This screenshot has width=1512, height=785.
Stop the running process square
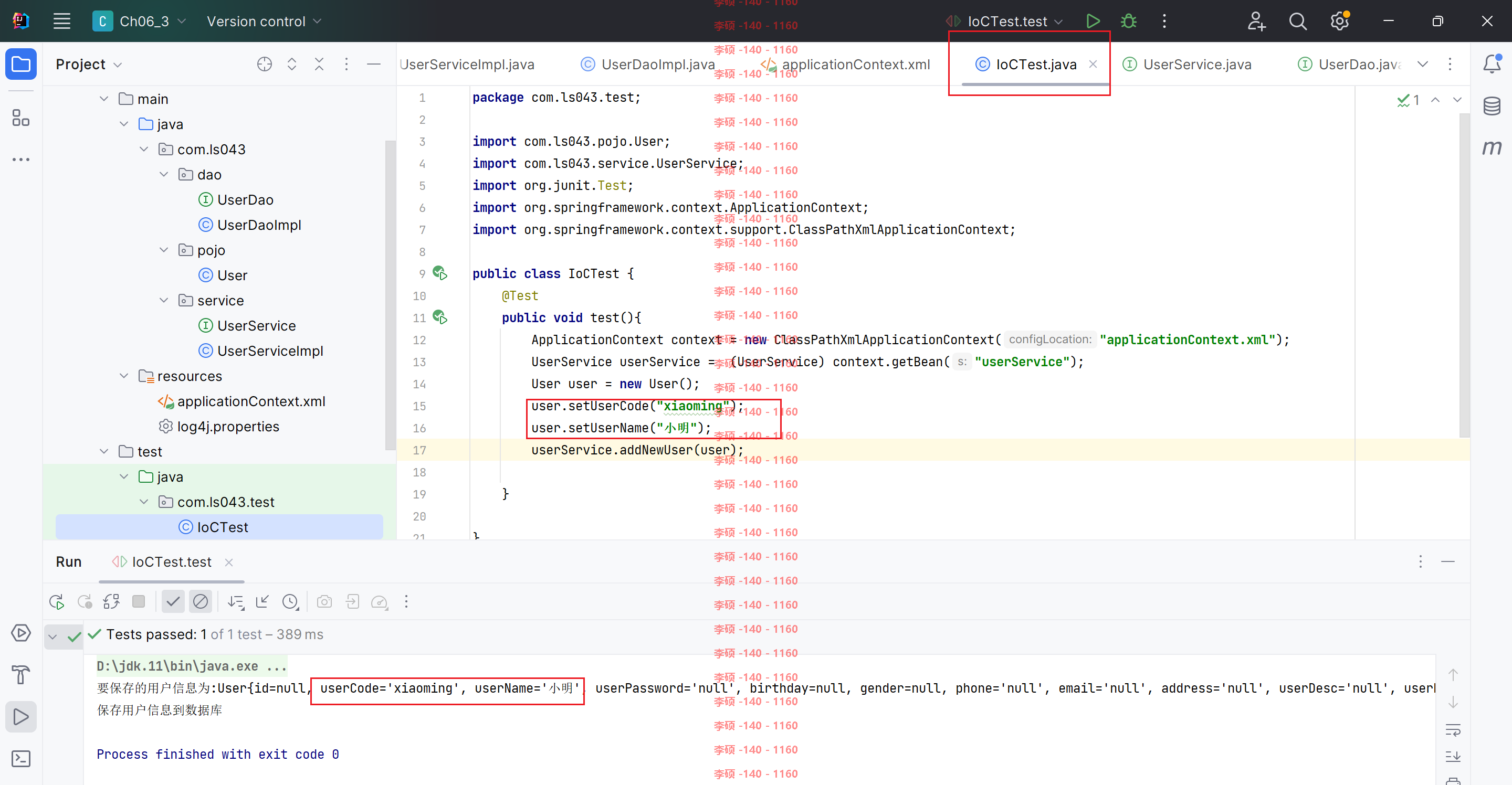coord(139,601)
